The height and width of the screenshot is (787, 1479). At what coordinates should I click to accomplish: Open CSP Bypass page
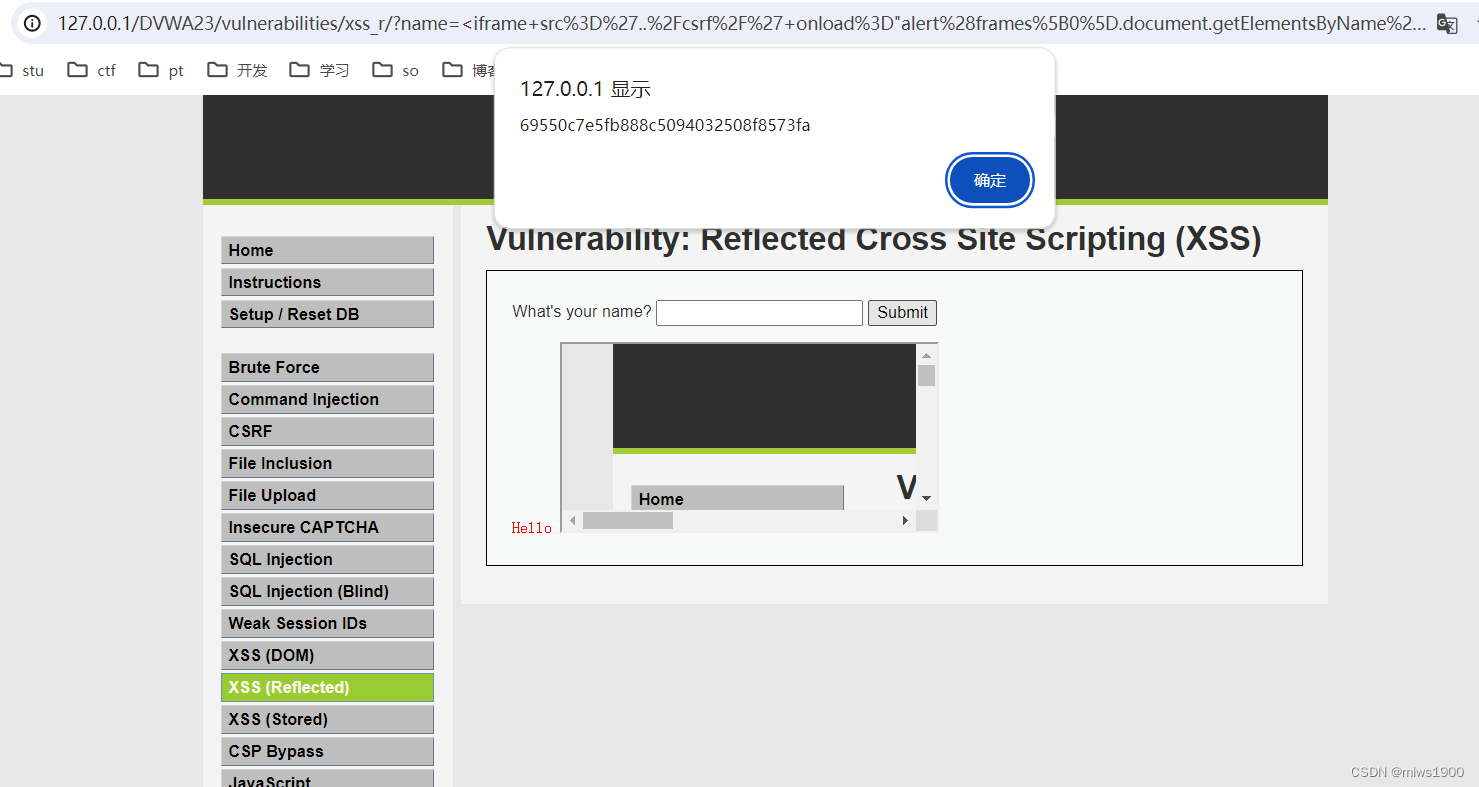point(327,751)
